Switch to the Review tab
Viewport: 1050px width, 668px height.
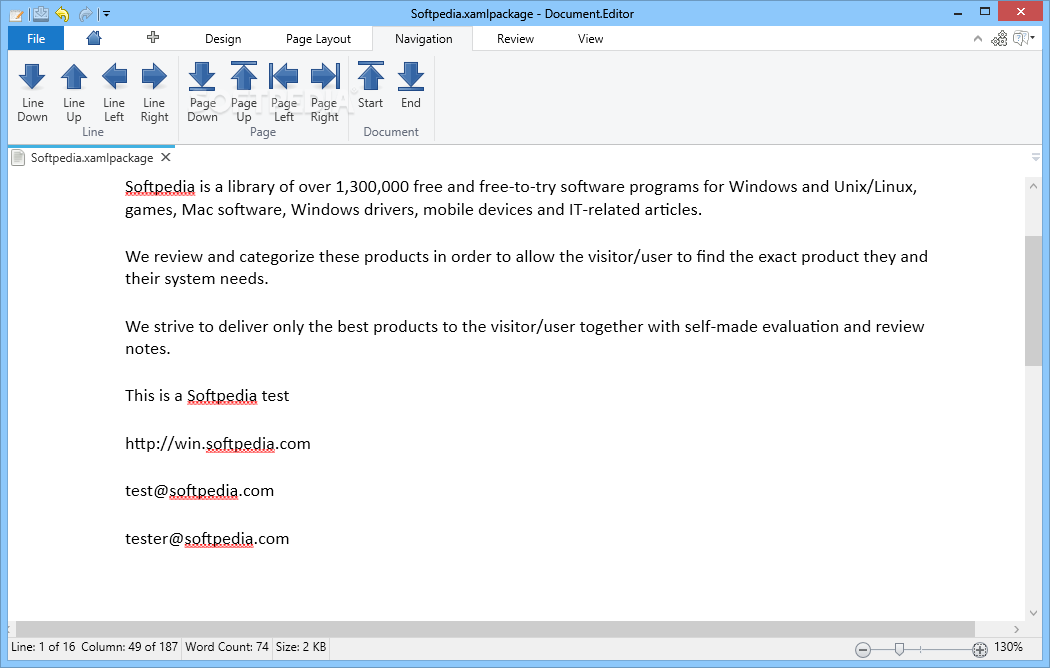(515, 39)
